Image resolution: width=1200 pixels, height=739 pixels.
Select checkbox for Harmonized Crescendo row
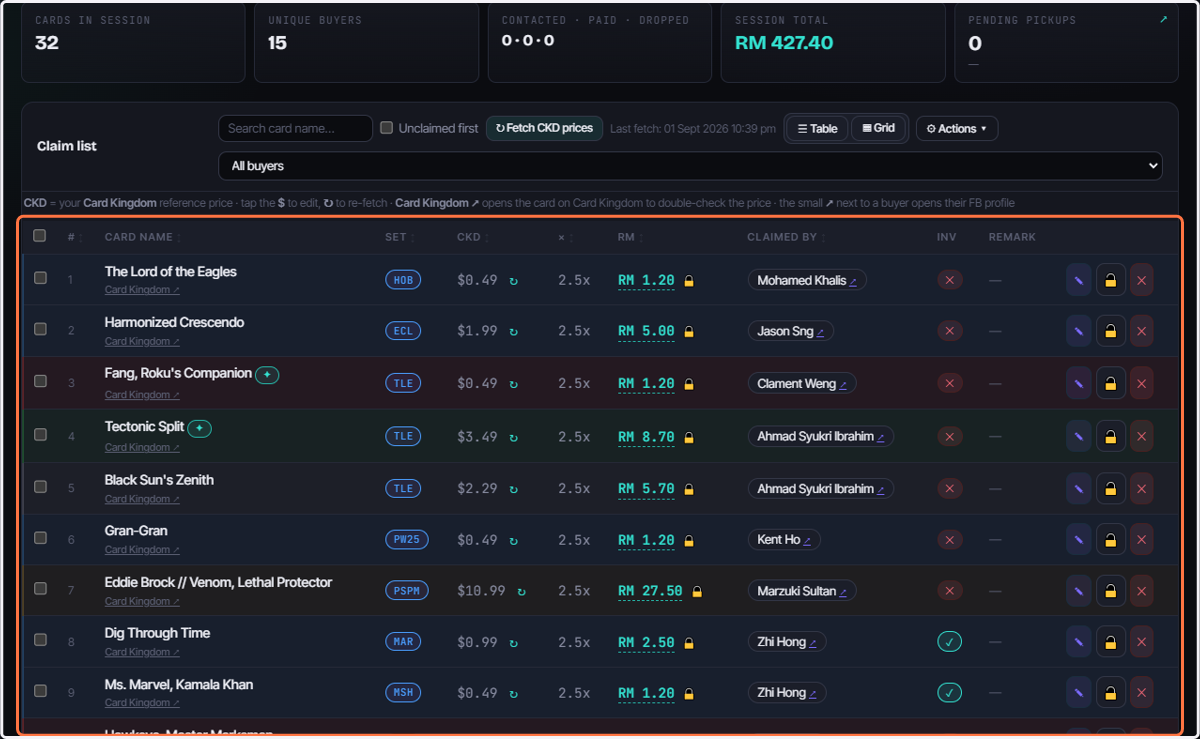tap(40, 329)
